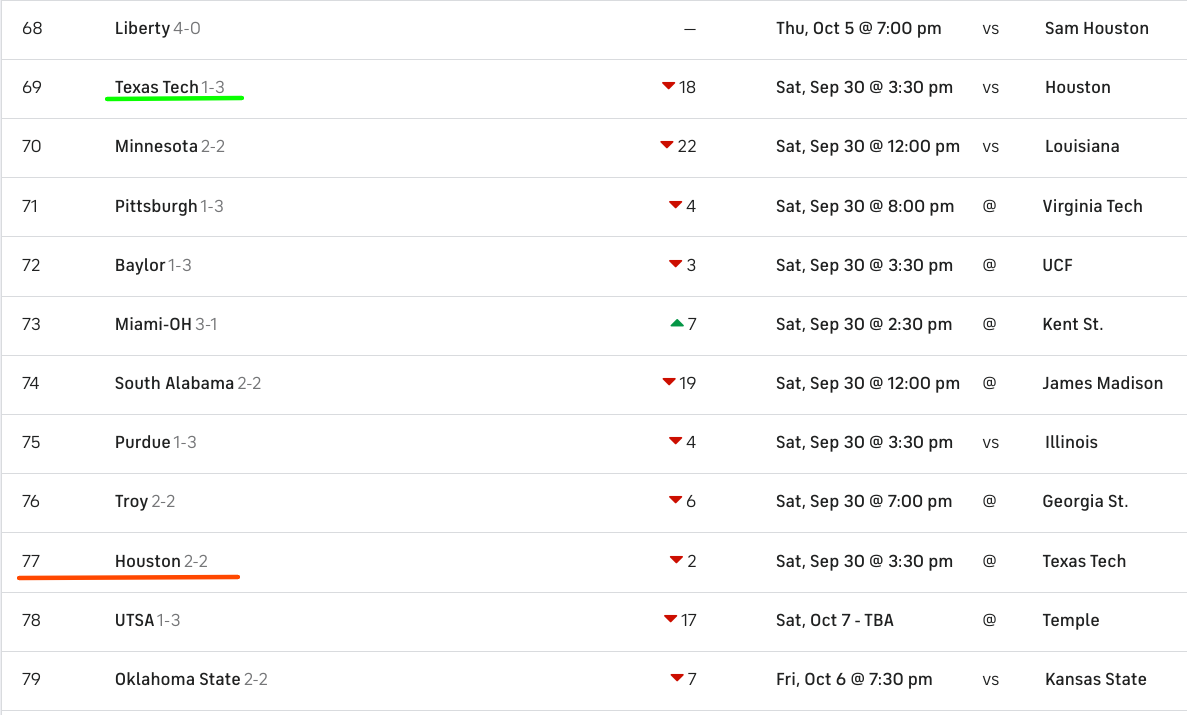Click the red down arrow in the UTSA row
Viewport: 1187px width, 715px height.
pos(670,620)
